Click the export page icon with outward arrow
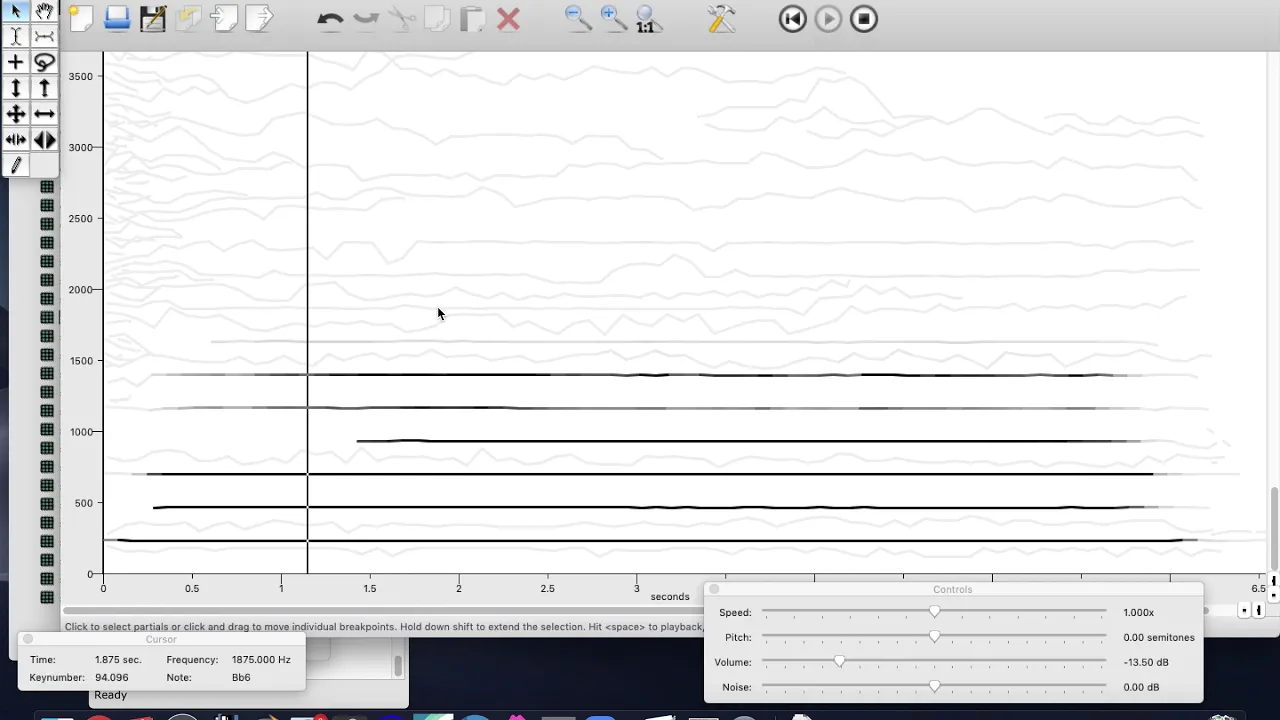 tap(259, 19)
